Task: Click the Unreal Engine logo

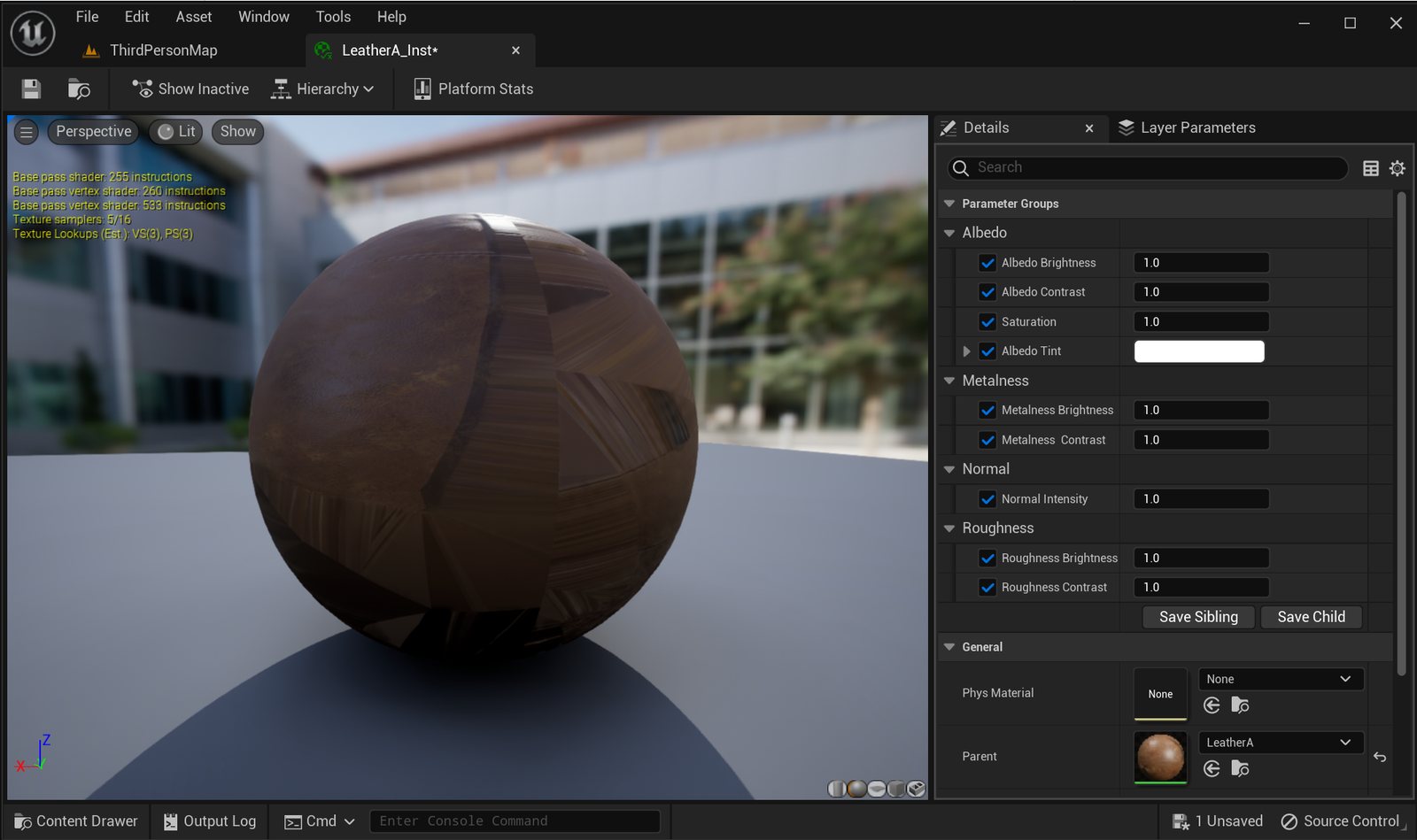Action: pyautogui.click(x=33, y=34)
